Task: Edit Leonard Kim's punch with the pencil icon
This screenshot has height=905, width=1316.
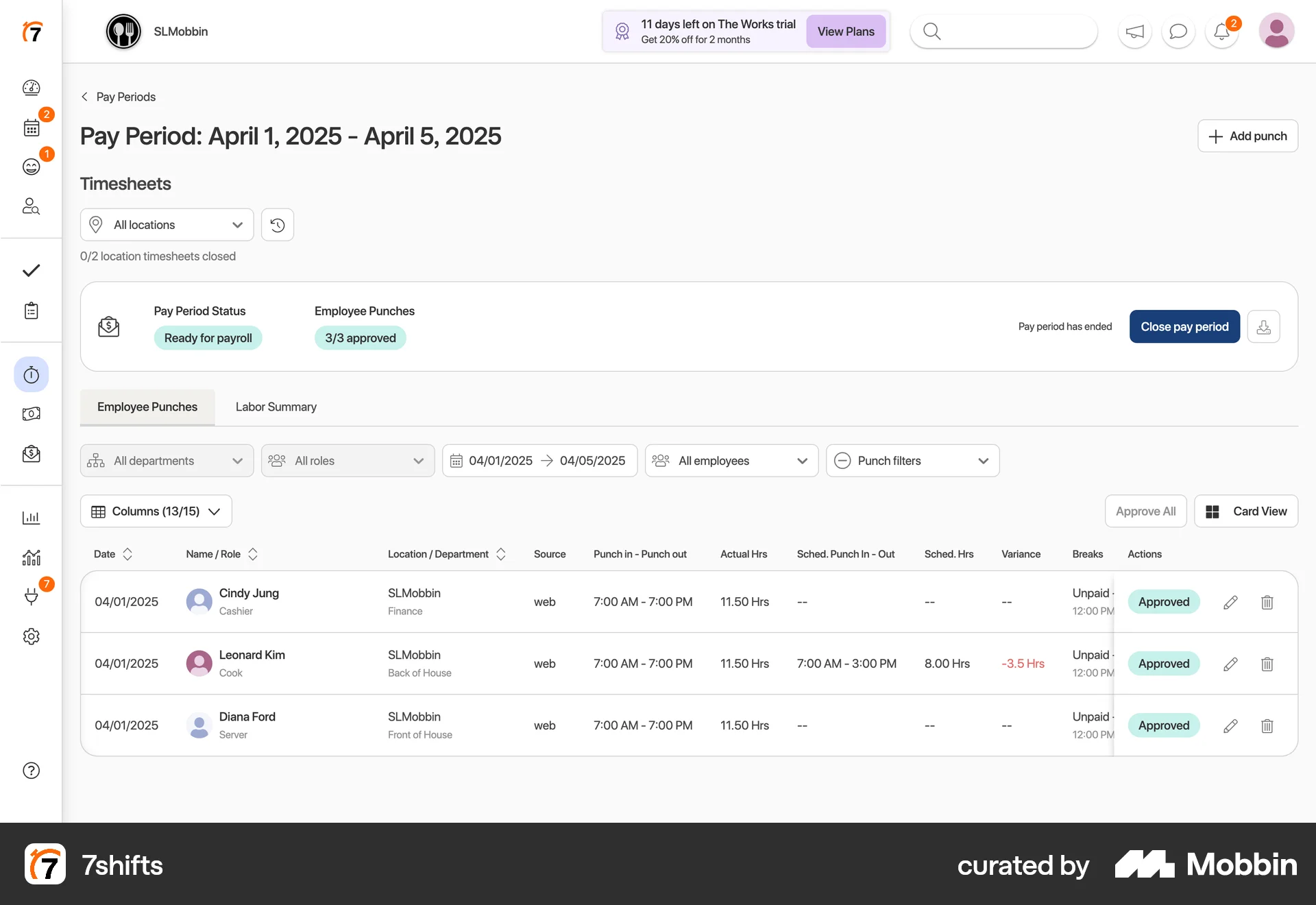Action: coord(1230,663)
